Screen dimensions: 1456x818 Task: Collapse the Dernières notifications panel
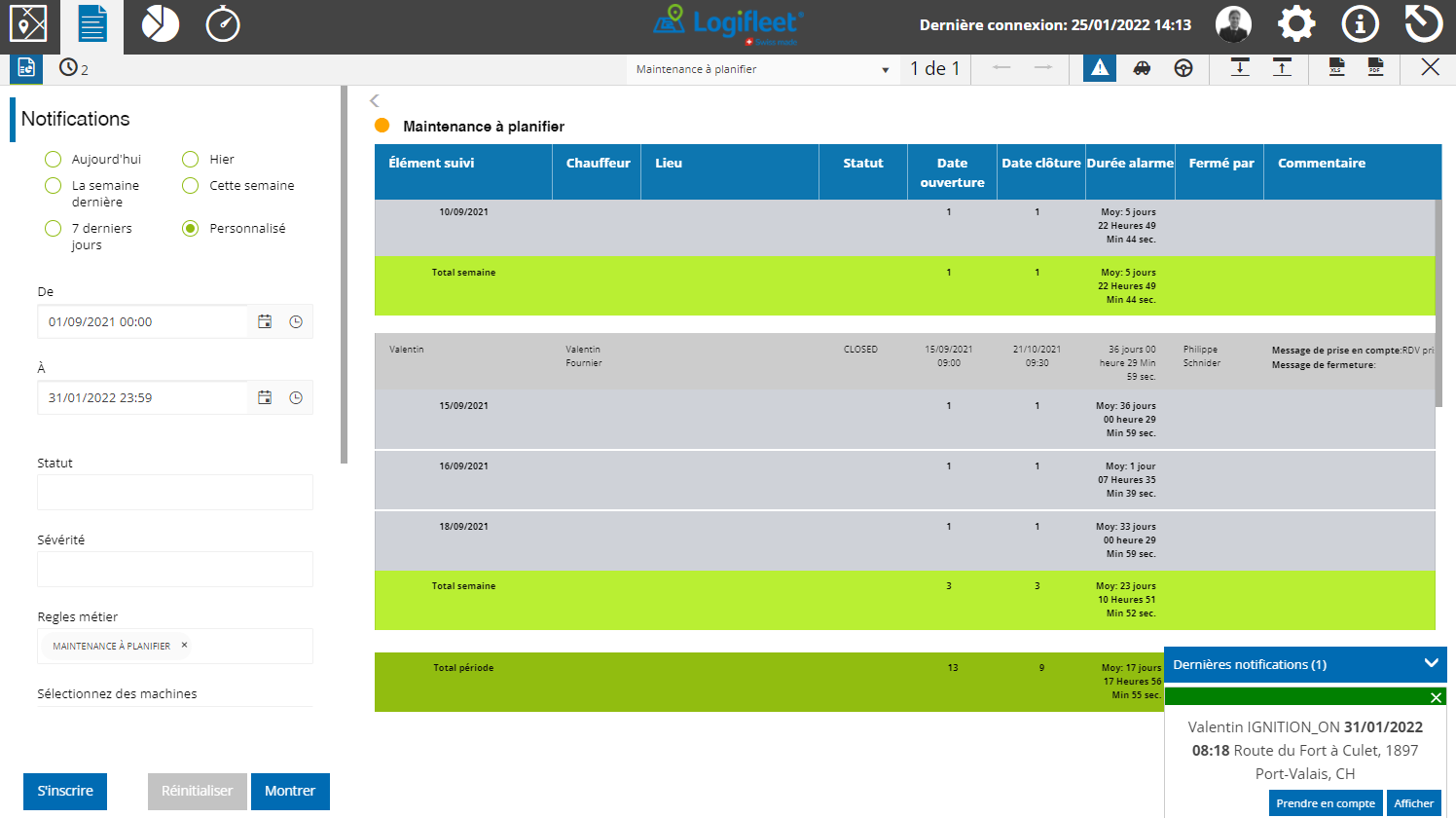point(1431,664)
